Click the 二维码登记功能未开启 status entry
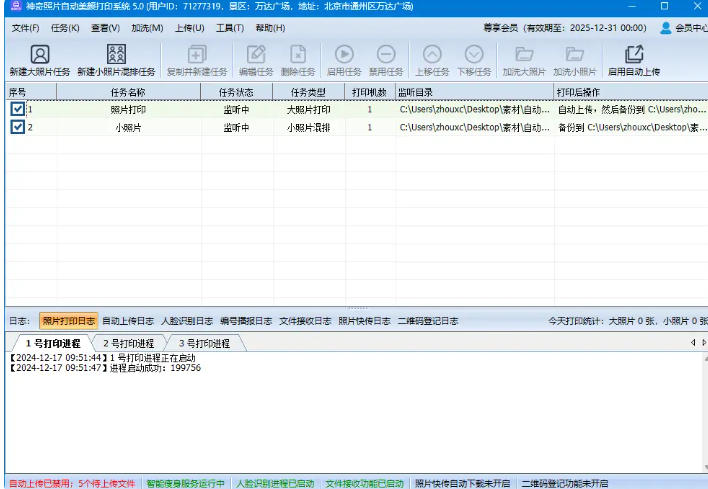The height and width of the screenshot is (489, 708). click(564, 483)
